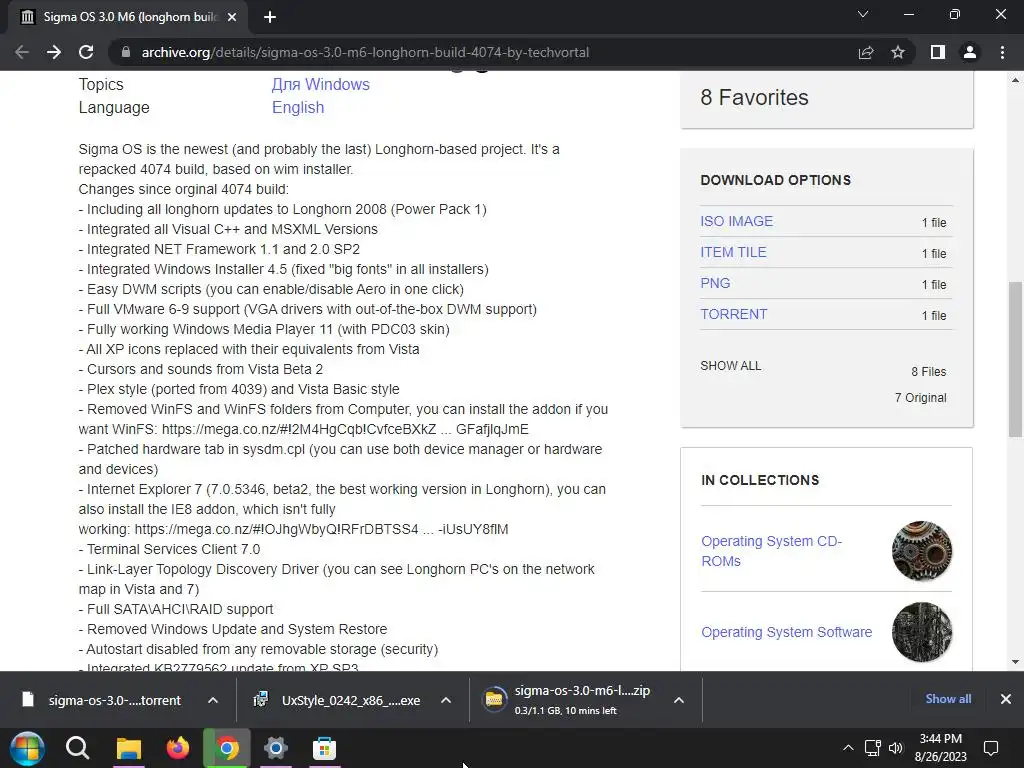
Task: Click the padlock site info icon
Action: click(126, 52)
